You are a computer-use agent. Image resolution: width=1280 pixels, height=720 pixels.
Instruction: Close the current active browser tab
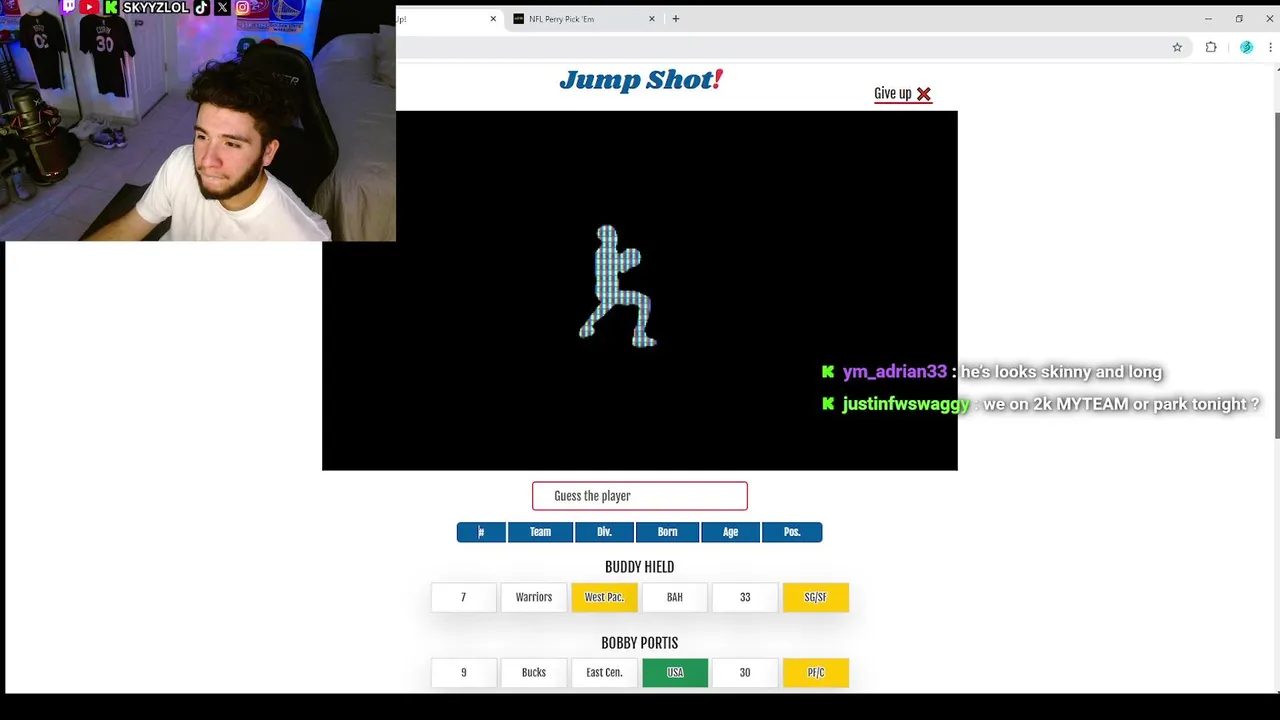point(493,19)
